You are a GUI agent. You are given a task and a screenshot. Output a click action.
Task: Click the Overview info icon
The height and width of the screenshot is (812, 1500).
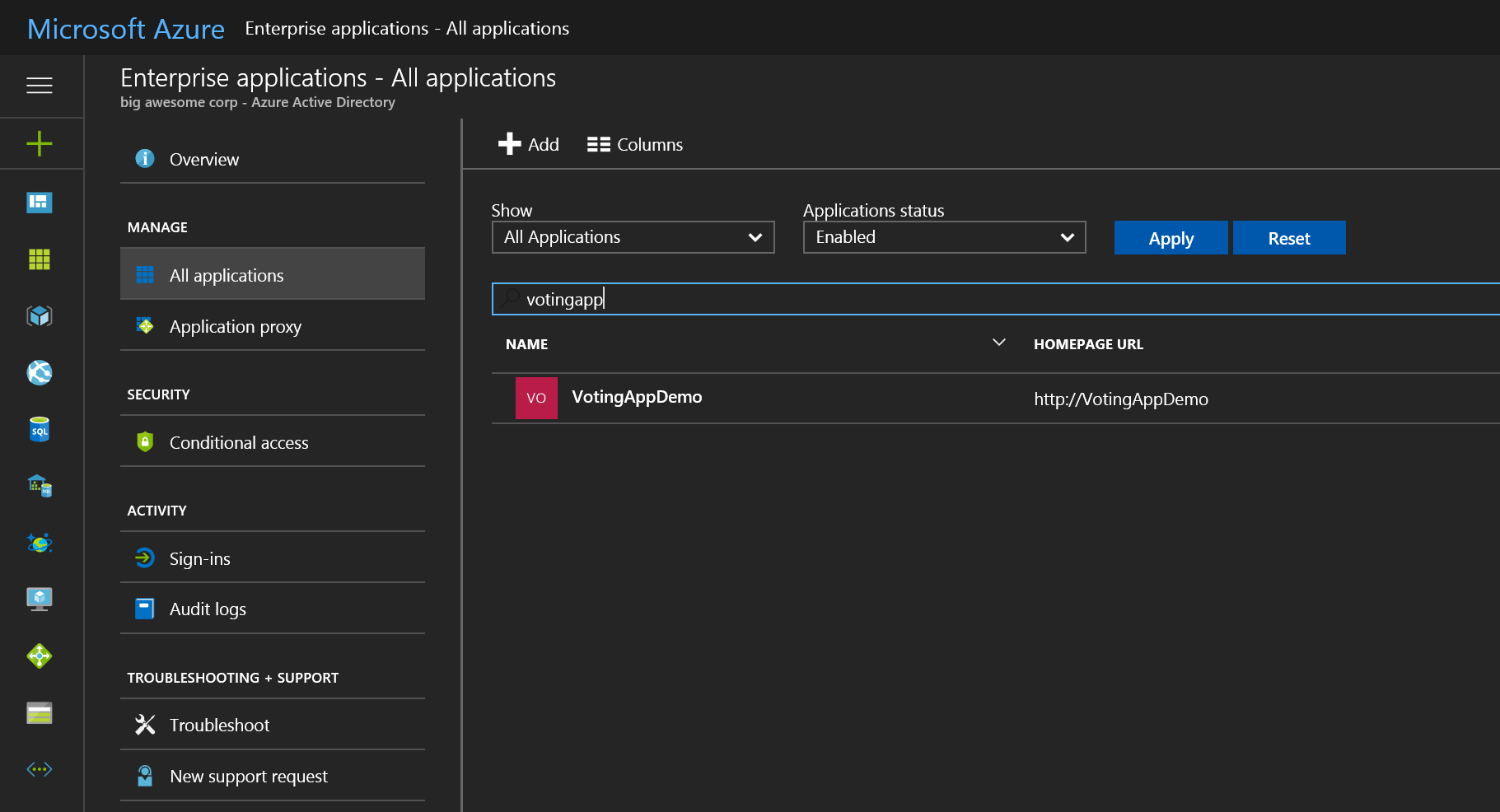tap(145, 158)
